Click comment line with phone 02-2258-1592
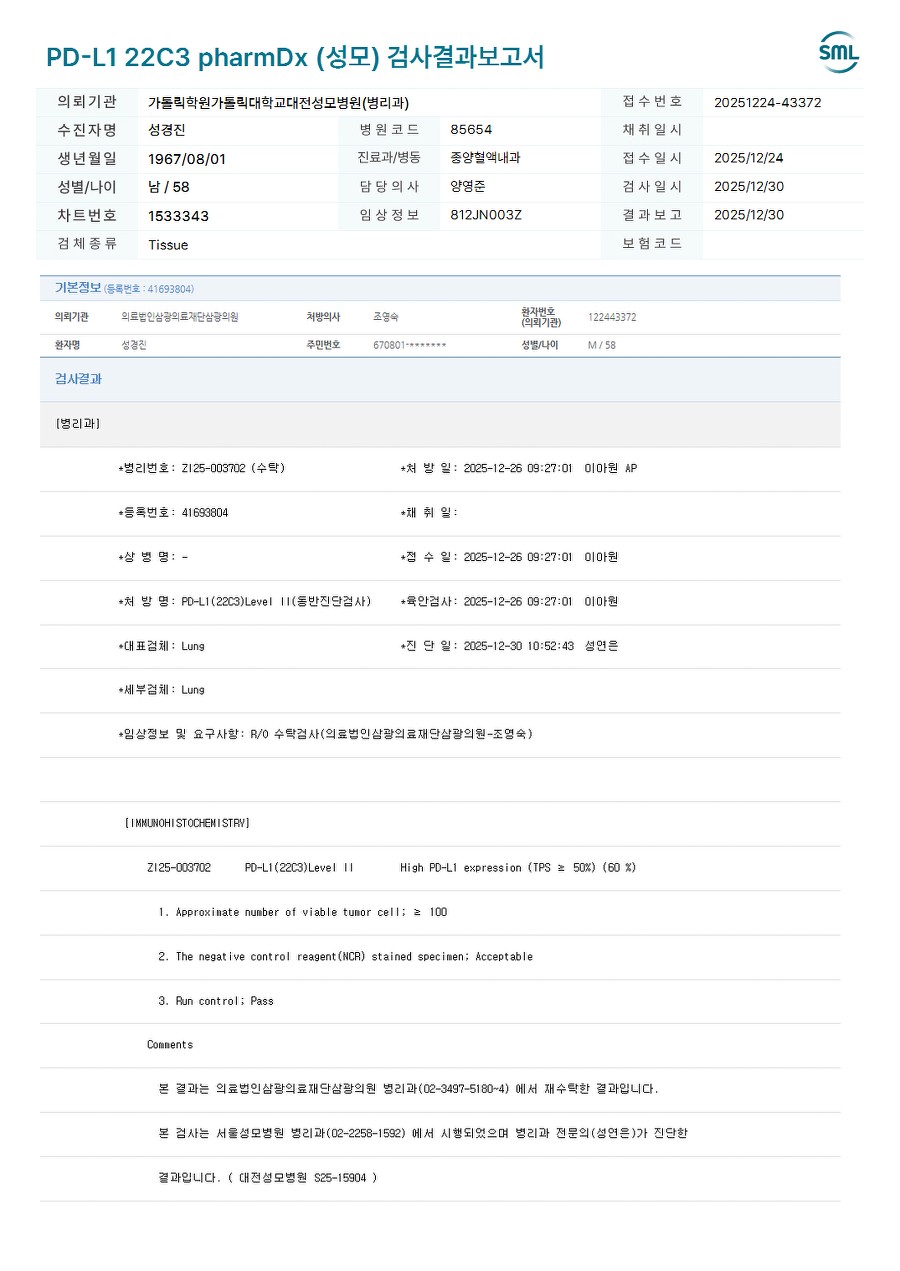The image size is (900, 1271). tap(423, 1134)
